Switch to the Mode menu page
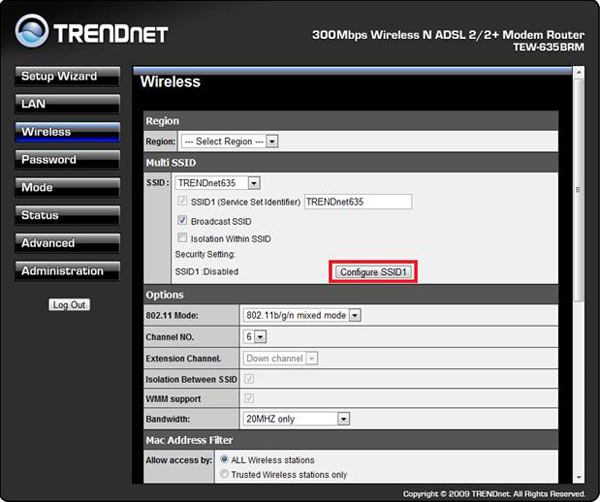The image size is (600, 502). coord(67,187)
